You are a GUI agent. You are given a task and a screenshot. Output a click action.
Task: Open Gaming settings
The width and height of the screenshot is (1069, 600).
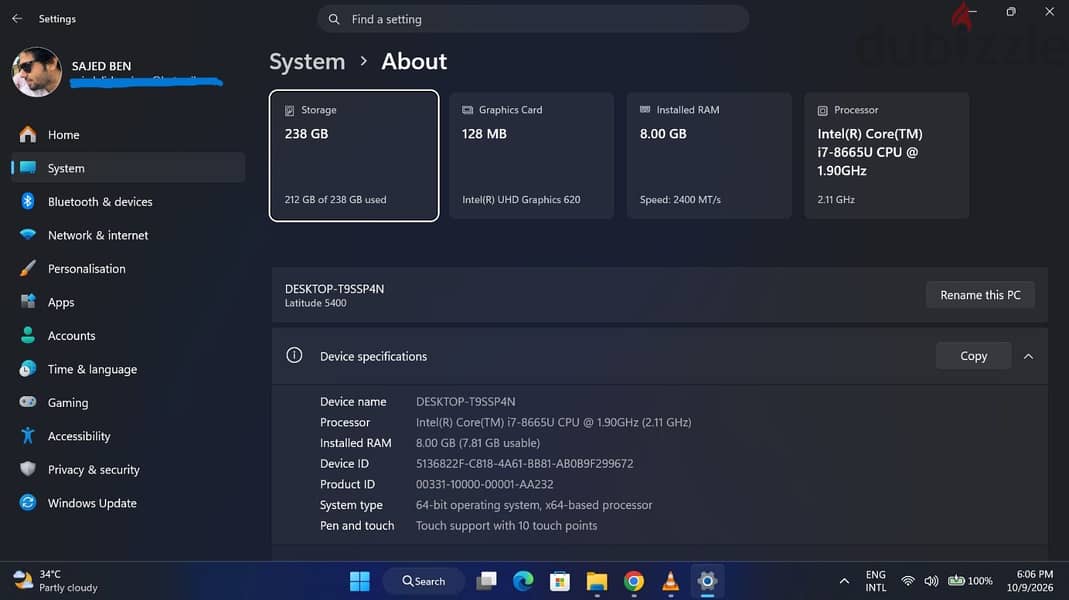coord(127,402)
